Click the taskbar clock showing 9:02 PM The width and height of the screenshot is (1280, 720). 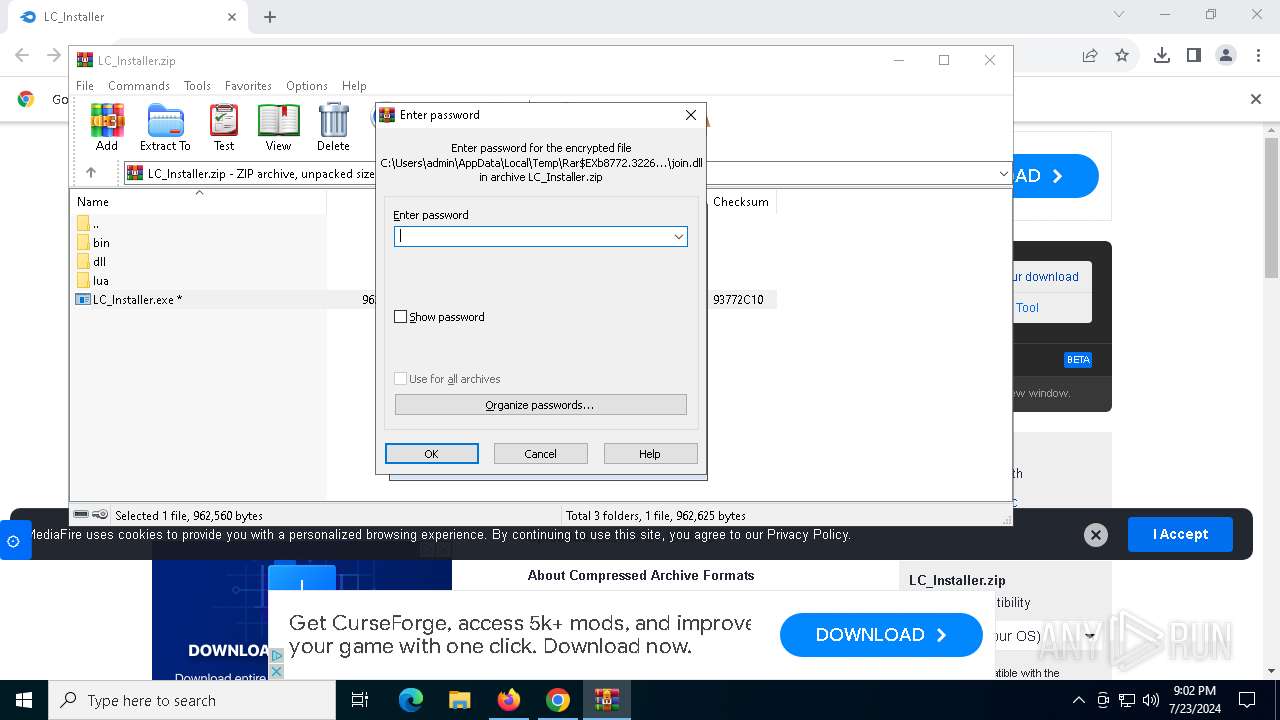pyautogui.click(x=1194, y=700)
